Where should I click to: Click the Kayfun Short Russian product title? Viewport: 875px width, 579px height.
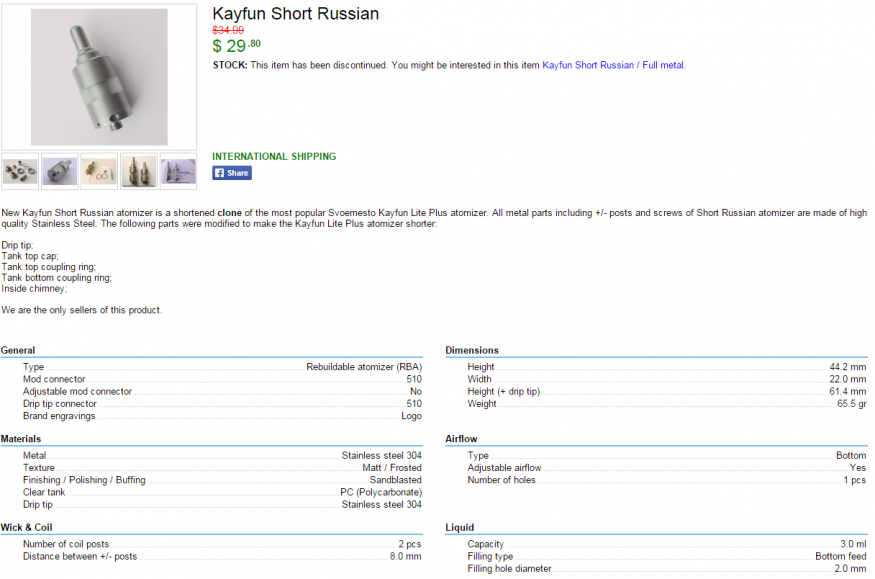[x=295, y=14]
